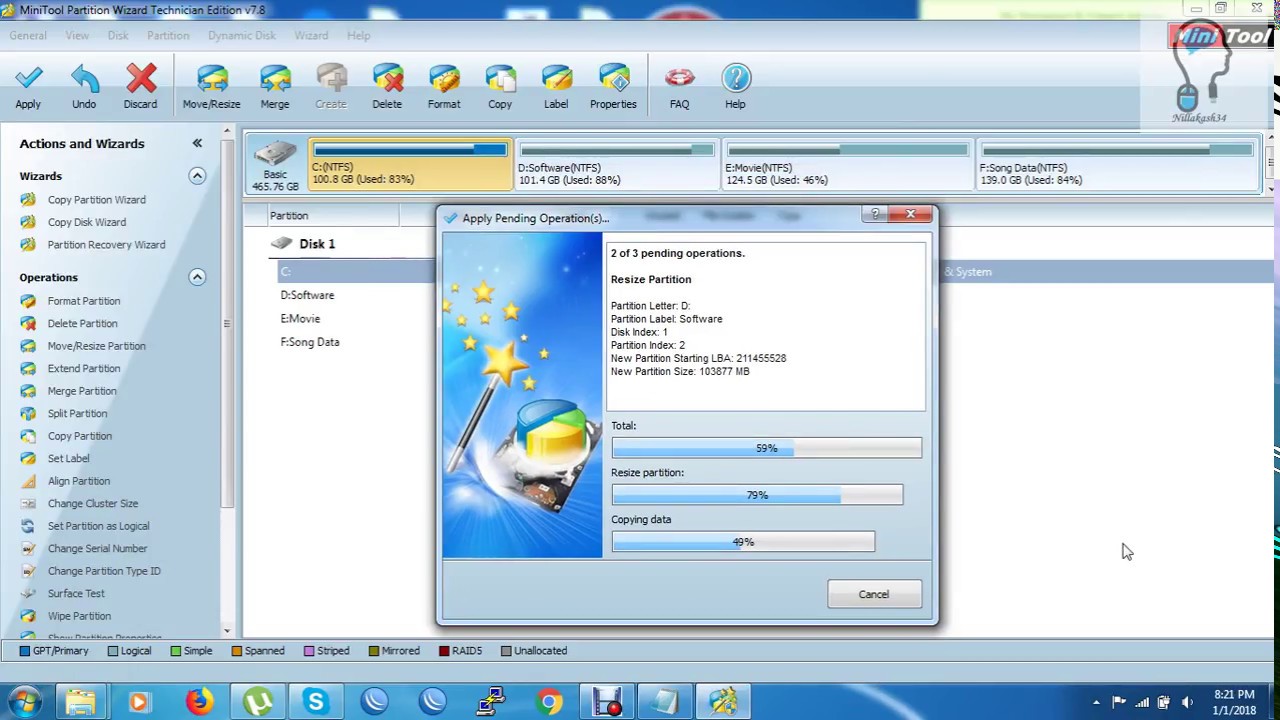
Task: Choose Delete Partition operation in sidebar
Action: point(83,324)
